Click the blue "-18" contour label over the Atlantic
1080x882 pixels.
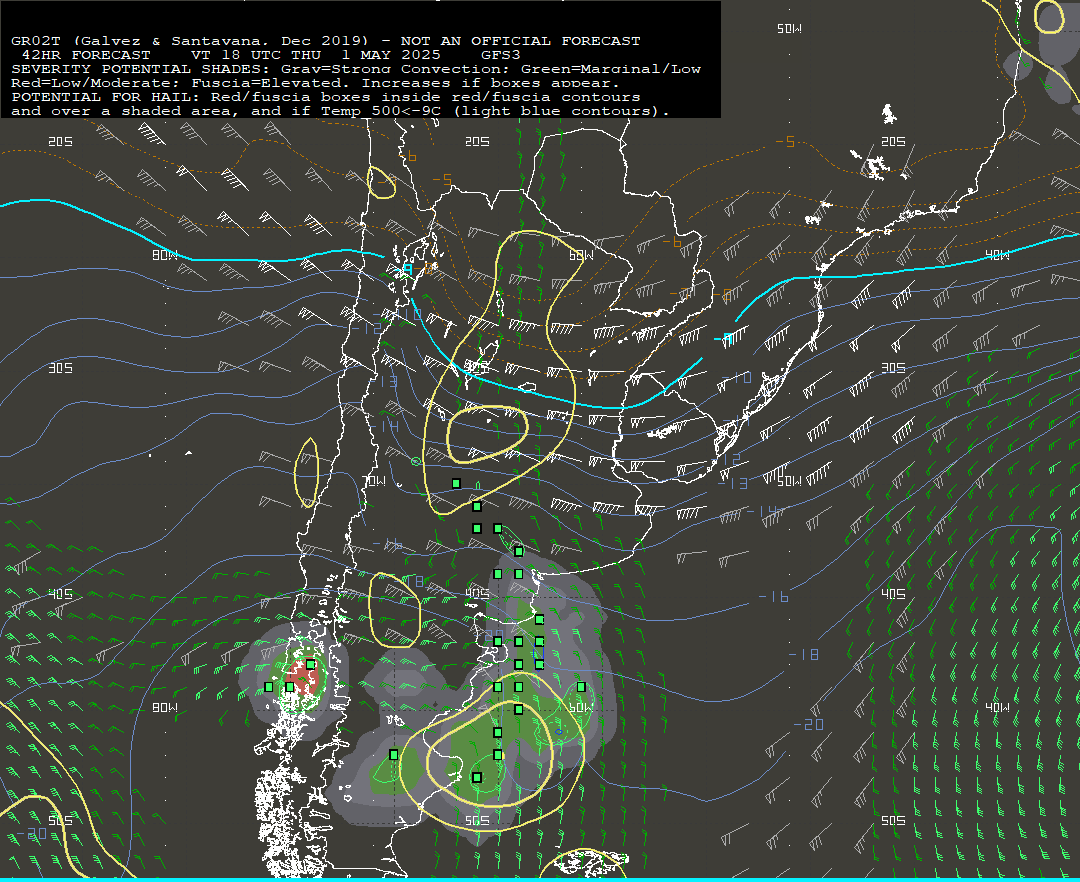coord(804,655)
